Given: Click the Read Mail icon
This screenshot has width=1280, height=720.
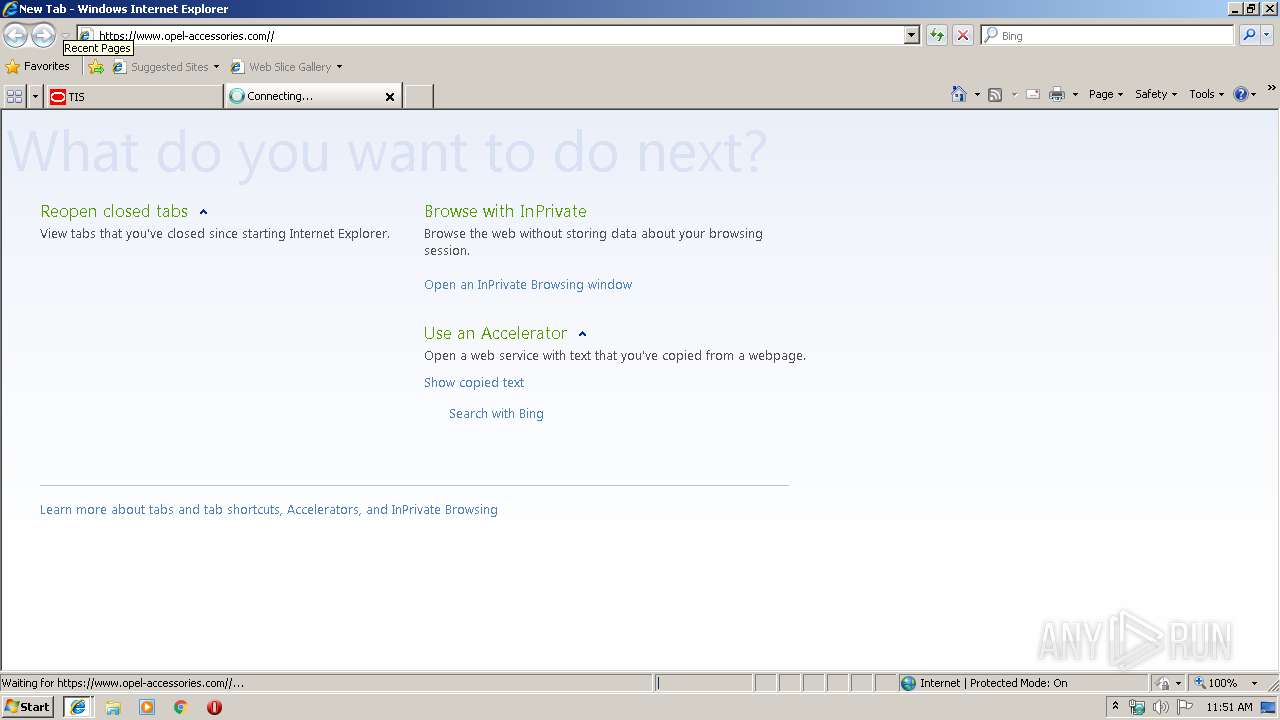Looking at the screenshot, I should click(1033, 94).
